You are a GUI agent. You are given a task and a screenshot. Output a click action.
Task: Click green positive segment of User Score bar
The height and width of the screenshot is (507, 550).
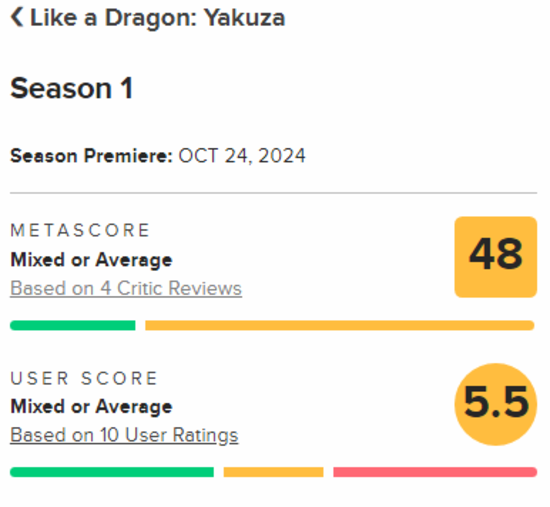click(112, 472)
